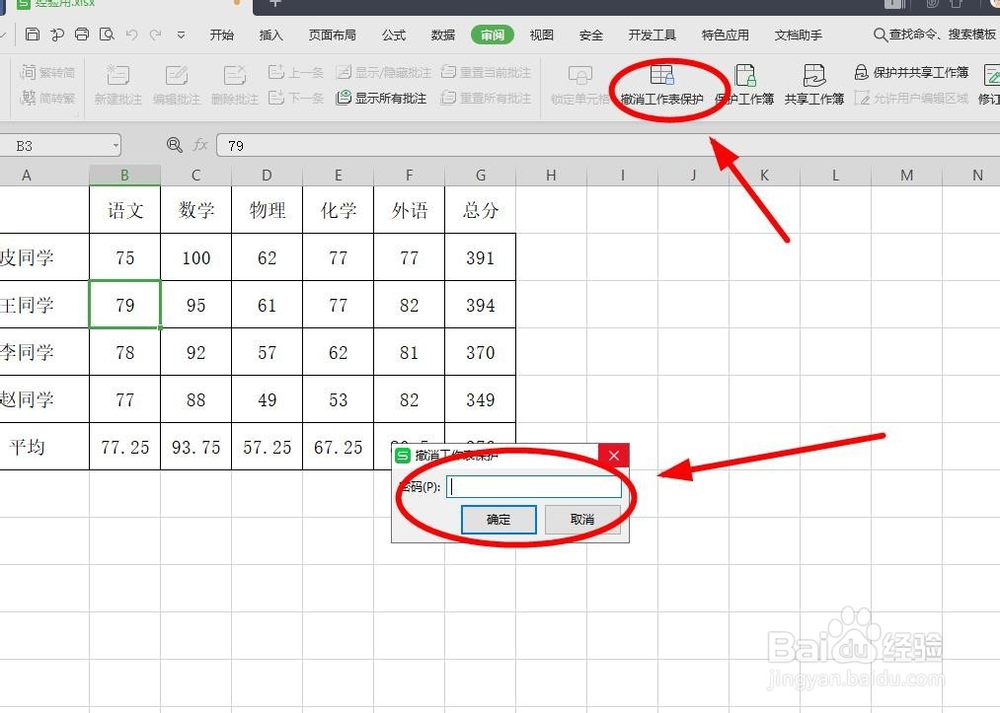Click the fx insert function icon
Viewport: 1000px width, 713px height.
tap(200, 145)
